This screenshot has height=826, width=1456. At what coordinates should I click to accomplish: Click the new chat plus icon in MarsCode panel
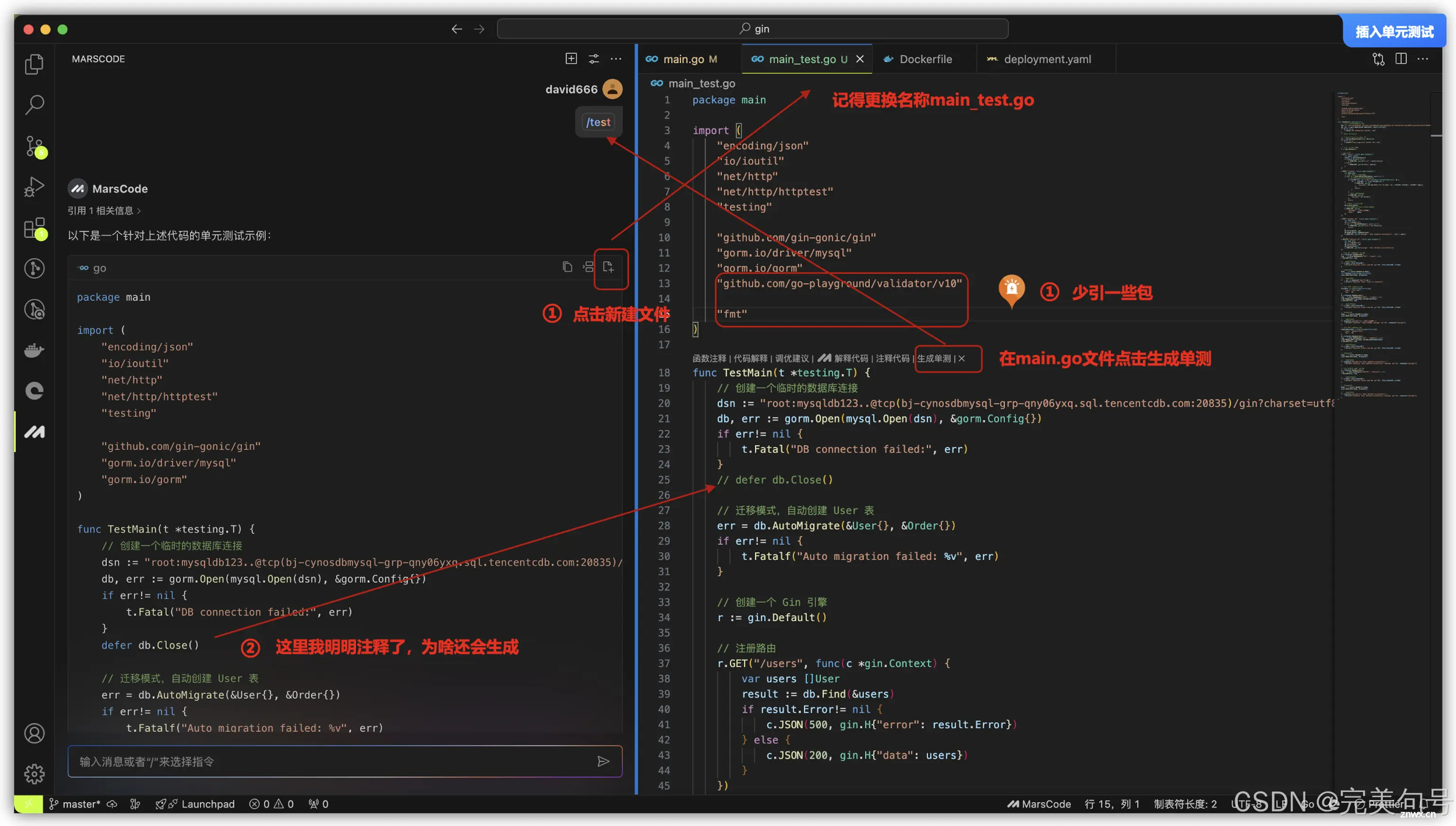point(571,59)
